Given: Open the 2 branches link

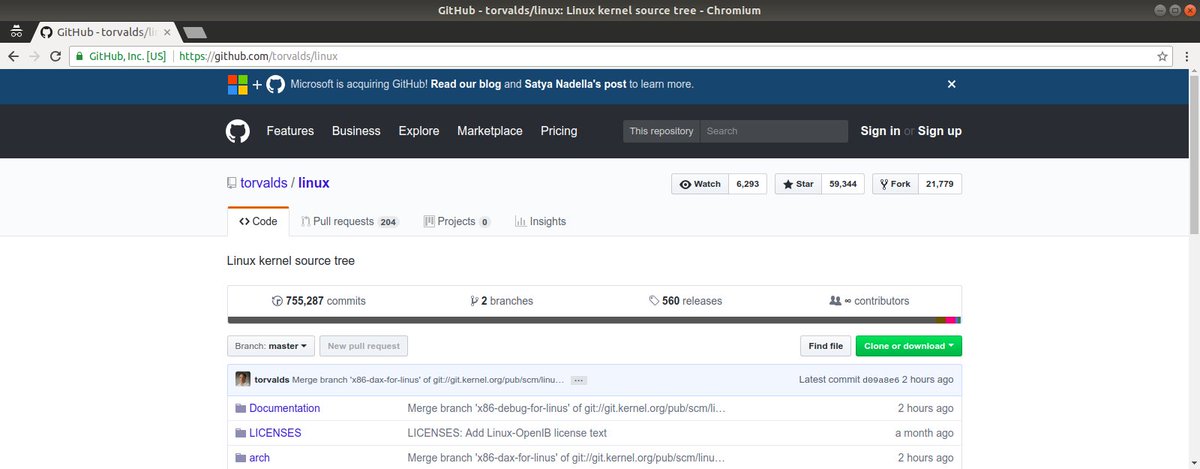Looking at the screenshot, I should pos(502,301).
